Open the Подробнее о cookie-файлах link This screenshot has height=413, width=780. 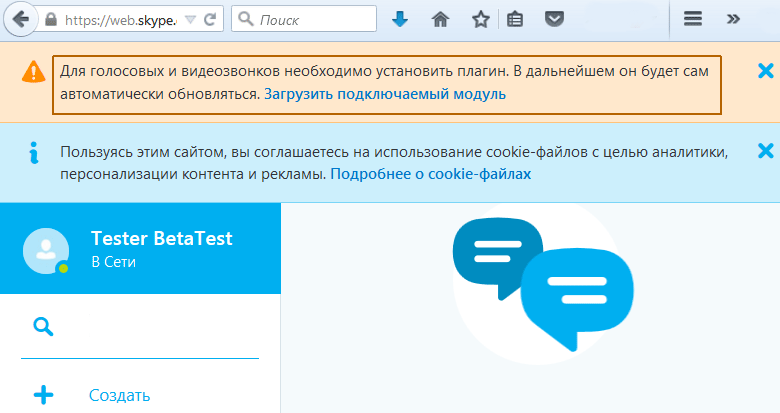click(x=431, y=173)
